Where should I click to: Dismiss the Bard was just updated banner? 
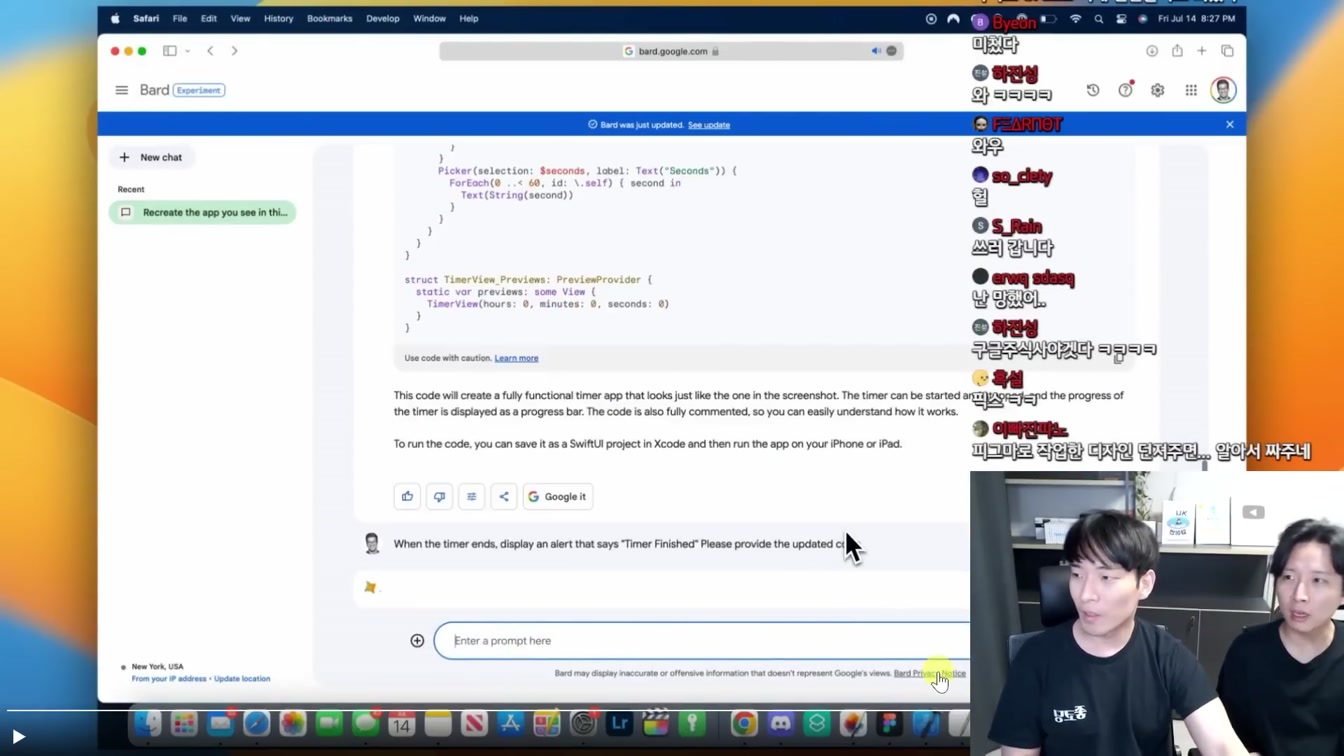coord(1230,124)
